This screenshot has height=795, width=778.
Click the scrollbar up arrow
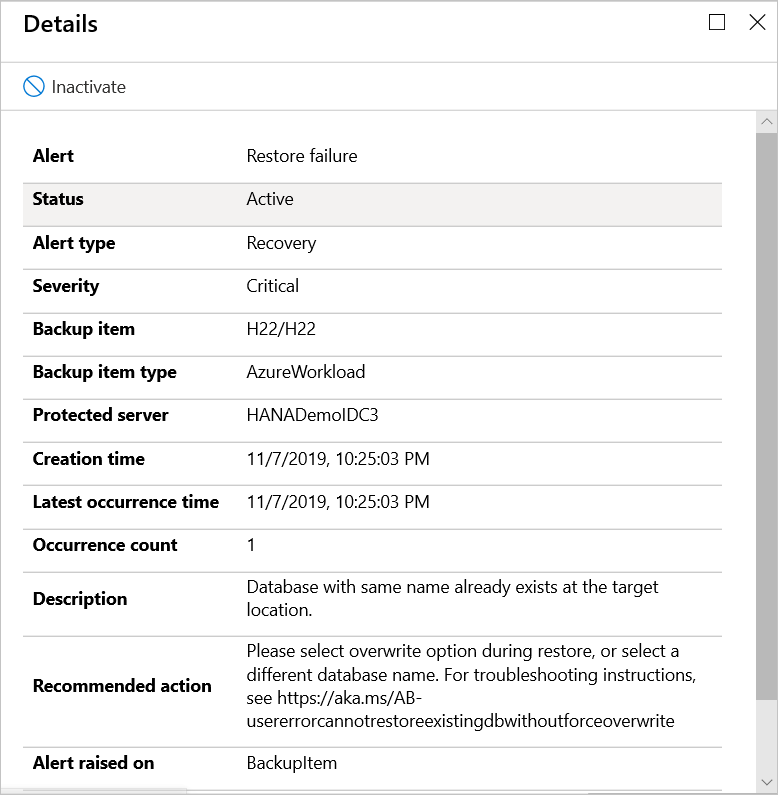(766, 122)
